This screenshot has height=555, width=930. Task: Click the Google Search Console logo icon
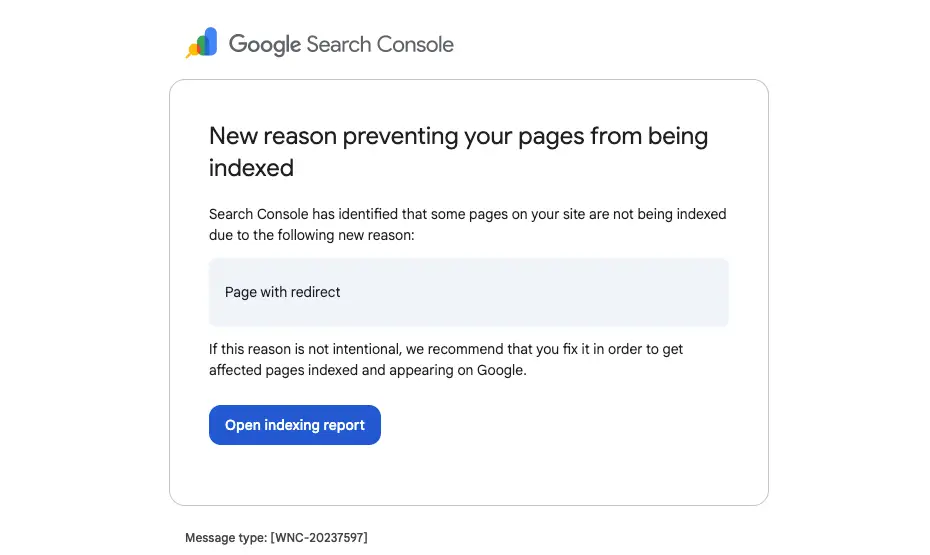[x=202, y=43]
